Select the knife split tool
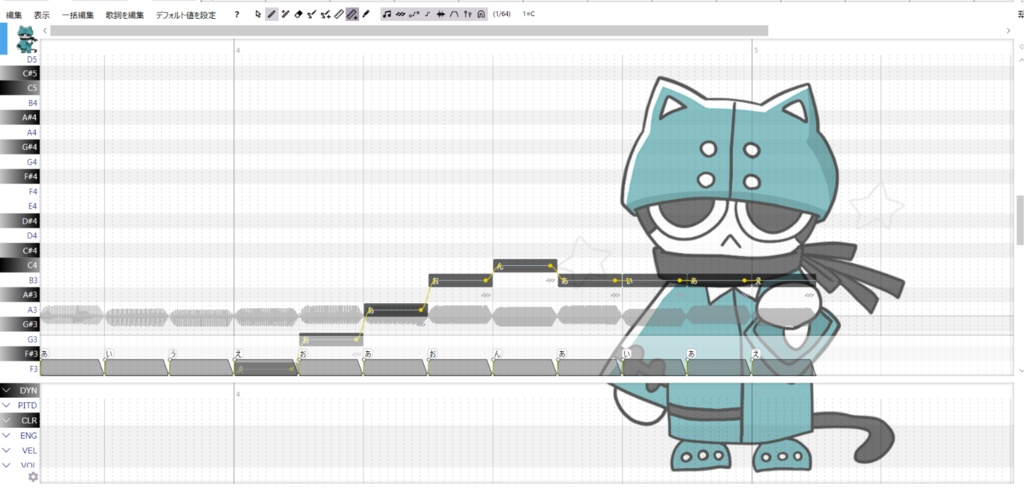 pos(338,14)
